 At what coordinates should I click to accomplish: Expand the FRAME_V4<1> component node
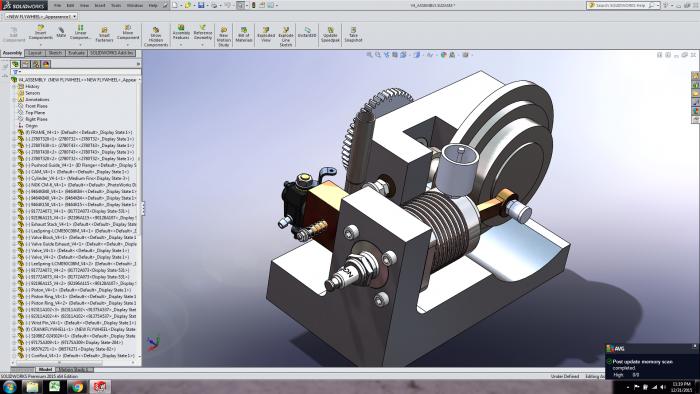click(14, 133)
